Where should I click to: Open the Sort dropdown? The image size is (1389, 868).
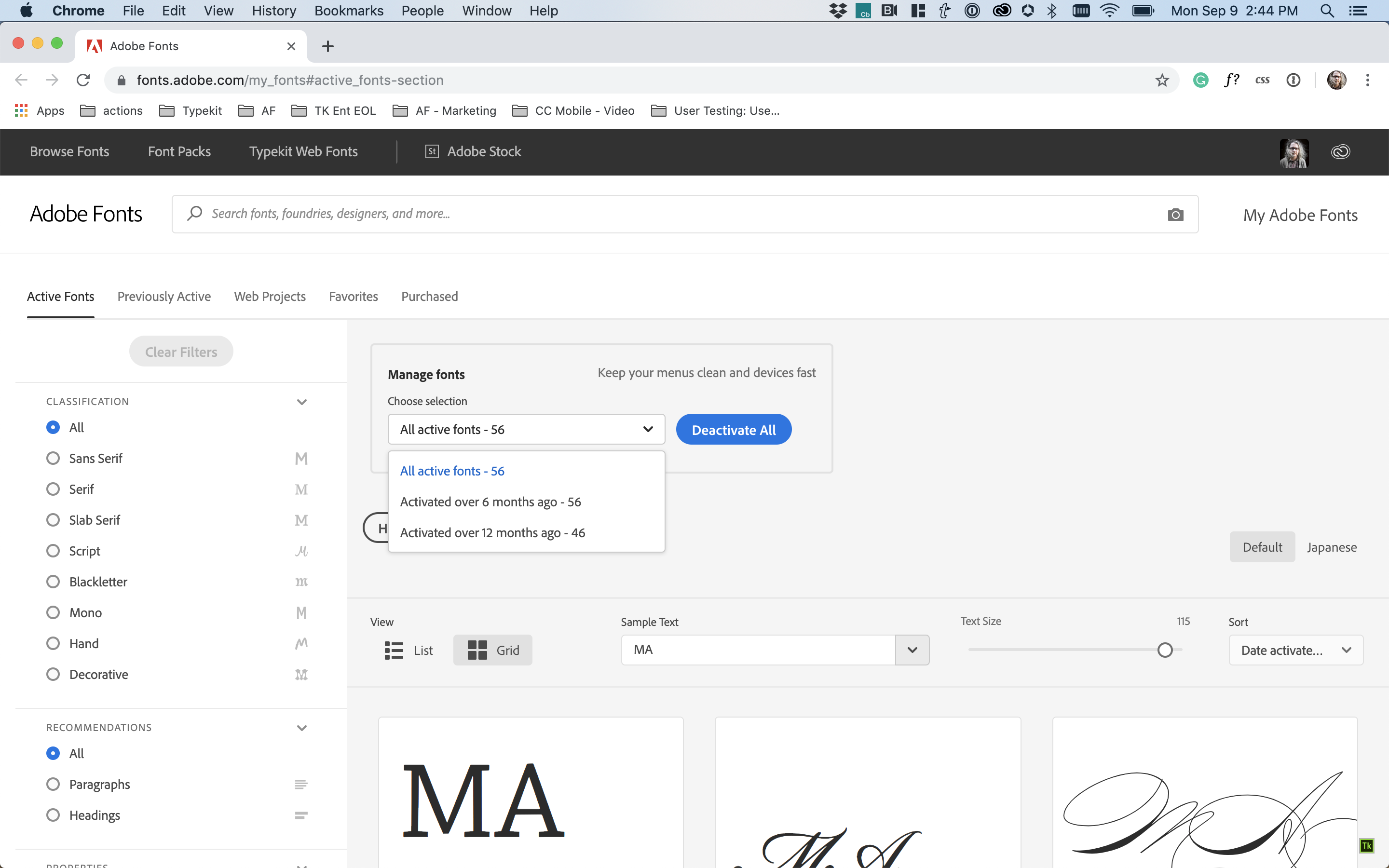click(1295, 651)
